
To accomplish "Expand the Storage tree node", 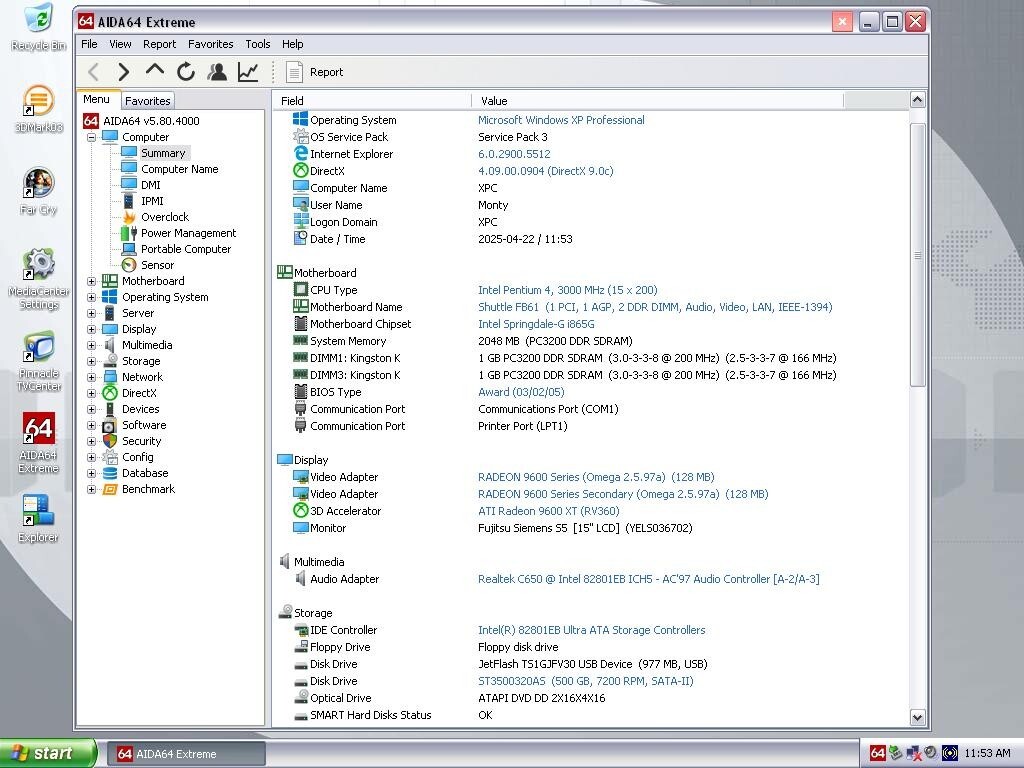I will coord(91,361).
